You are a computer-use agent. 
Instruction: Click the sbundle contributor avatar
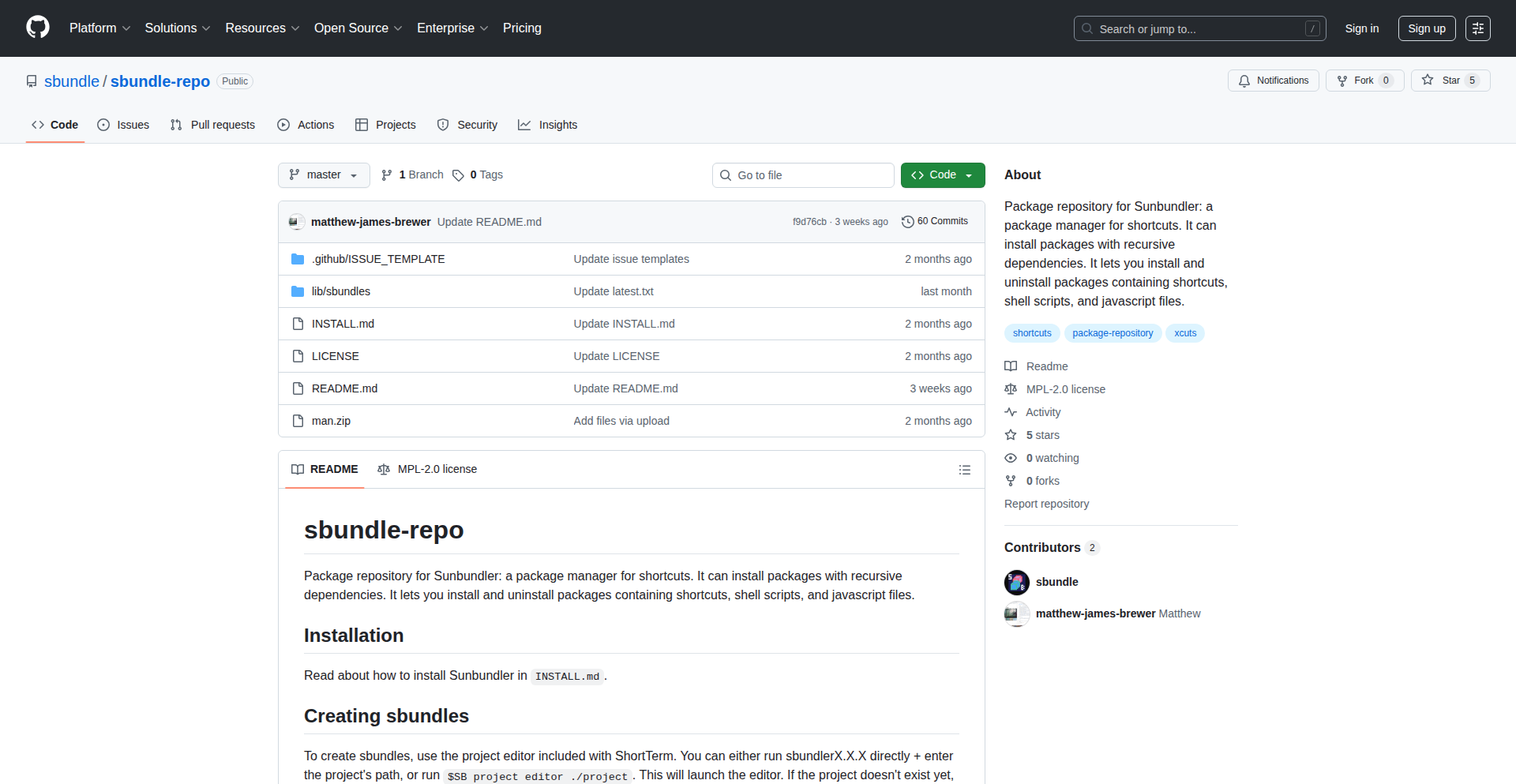(1016, 583)
